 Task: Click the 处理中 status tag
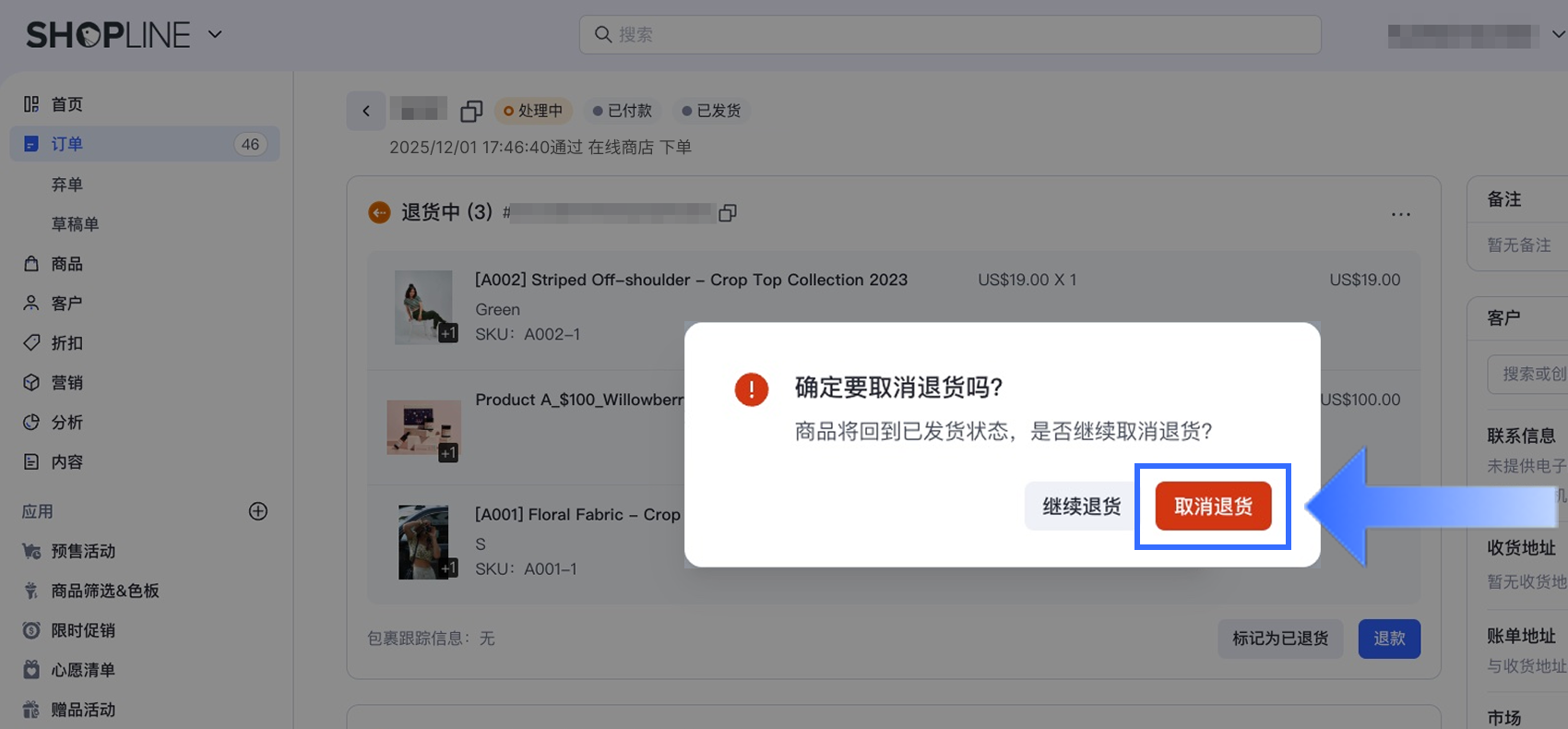533,111
